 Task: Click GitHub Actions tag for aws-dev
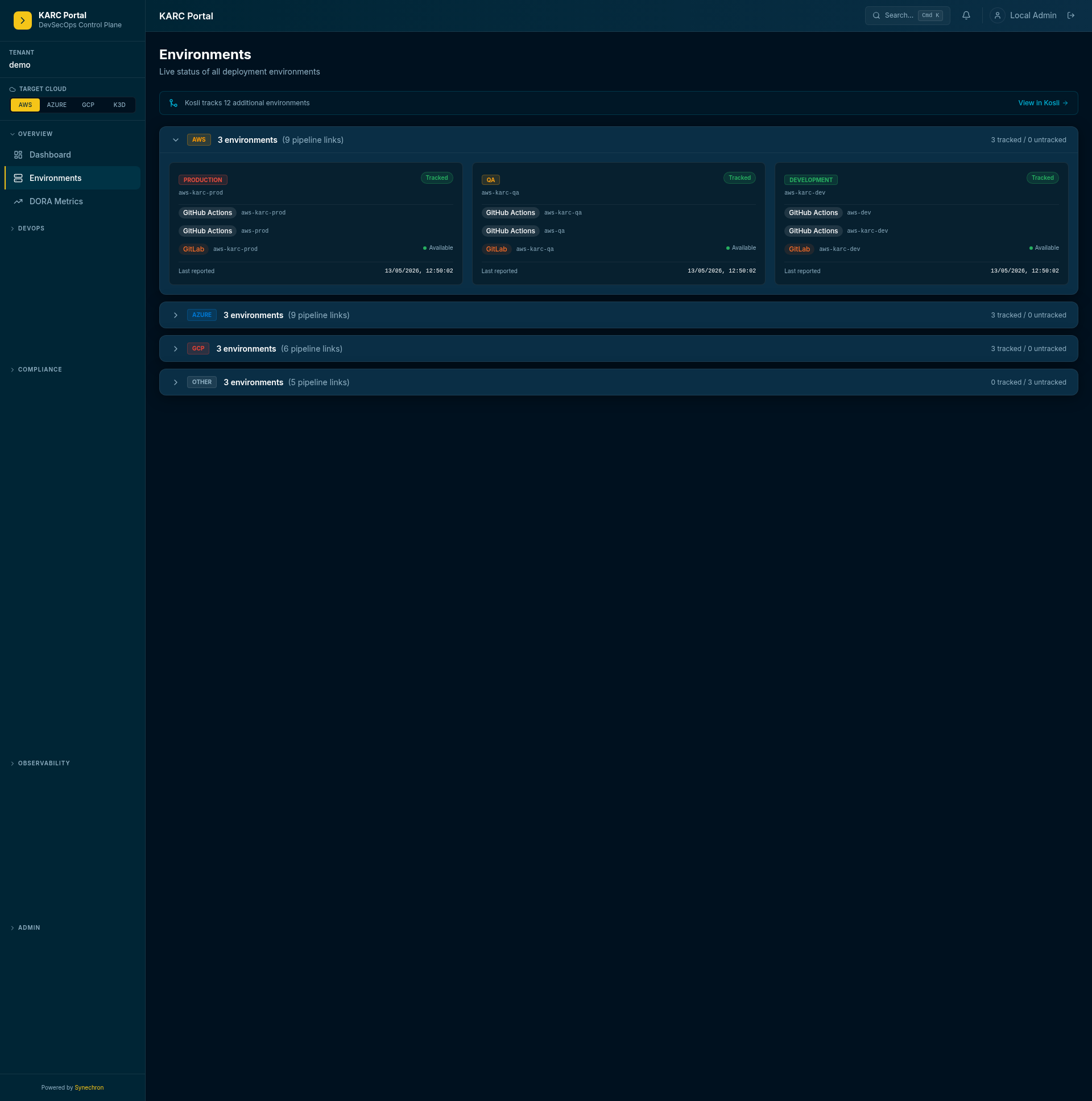coord(813,213)
